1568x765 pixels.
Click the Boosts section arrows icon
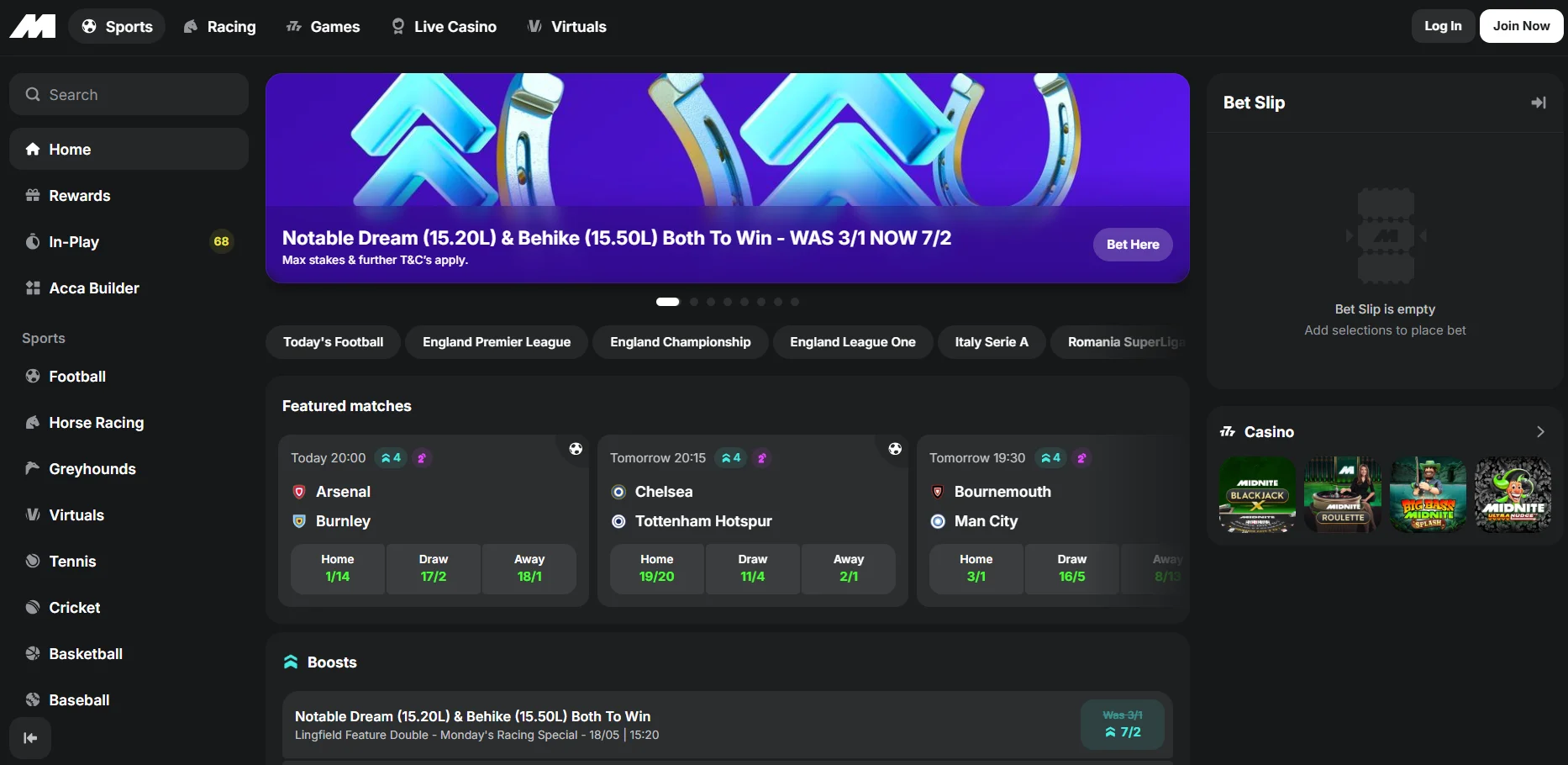pyautogui.click(x=291, y=662)
